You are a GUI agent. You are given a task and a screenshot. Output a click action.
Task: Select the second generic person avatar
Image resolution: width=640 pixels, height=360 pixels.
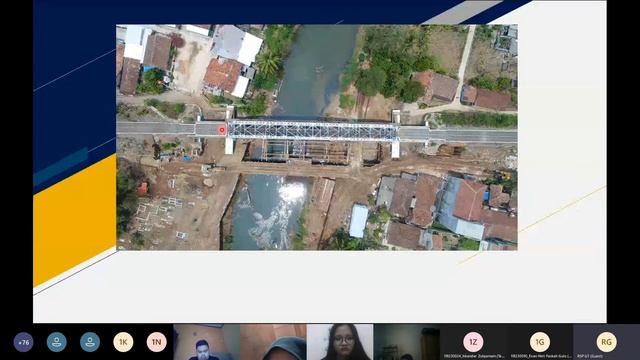click(90, 342)
